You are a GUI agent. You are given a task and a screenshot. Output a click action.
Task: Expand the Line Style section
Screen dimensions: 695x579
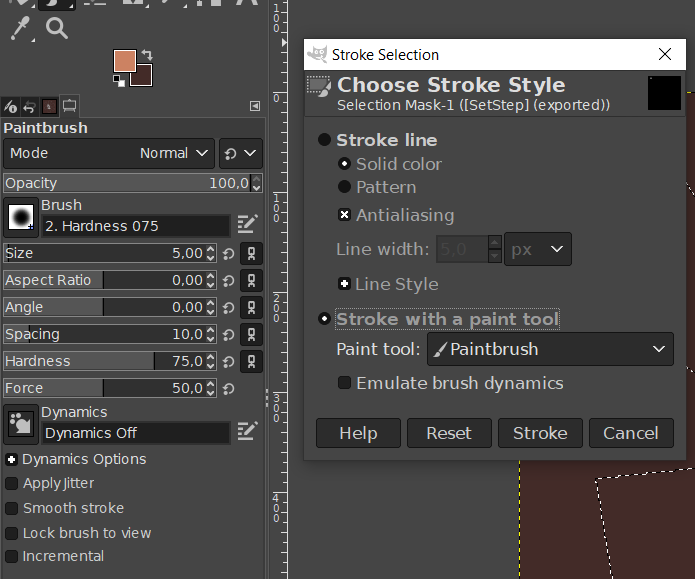(x=344, y=284)
